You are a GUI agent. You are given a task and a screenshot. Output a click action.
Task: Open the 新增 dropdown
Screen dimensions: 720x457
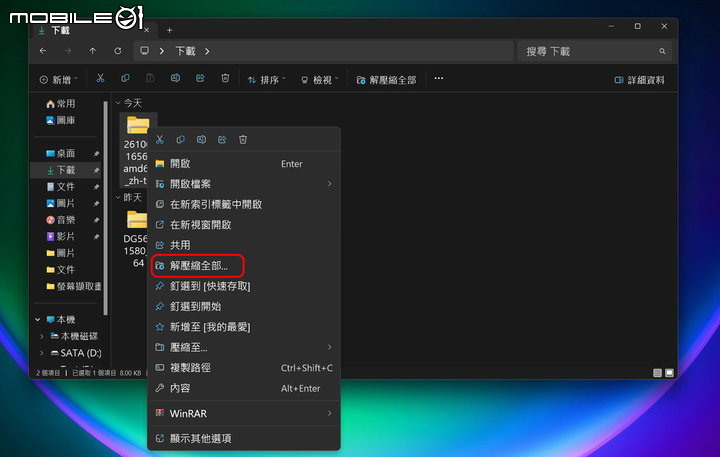[x=58, y=80]
